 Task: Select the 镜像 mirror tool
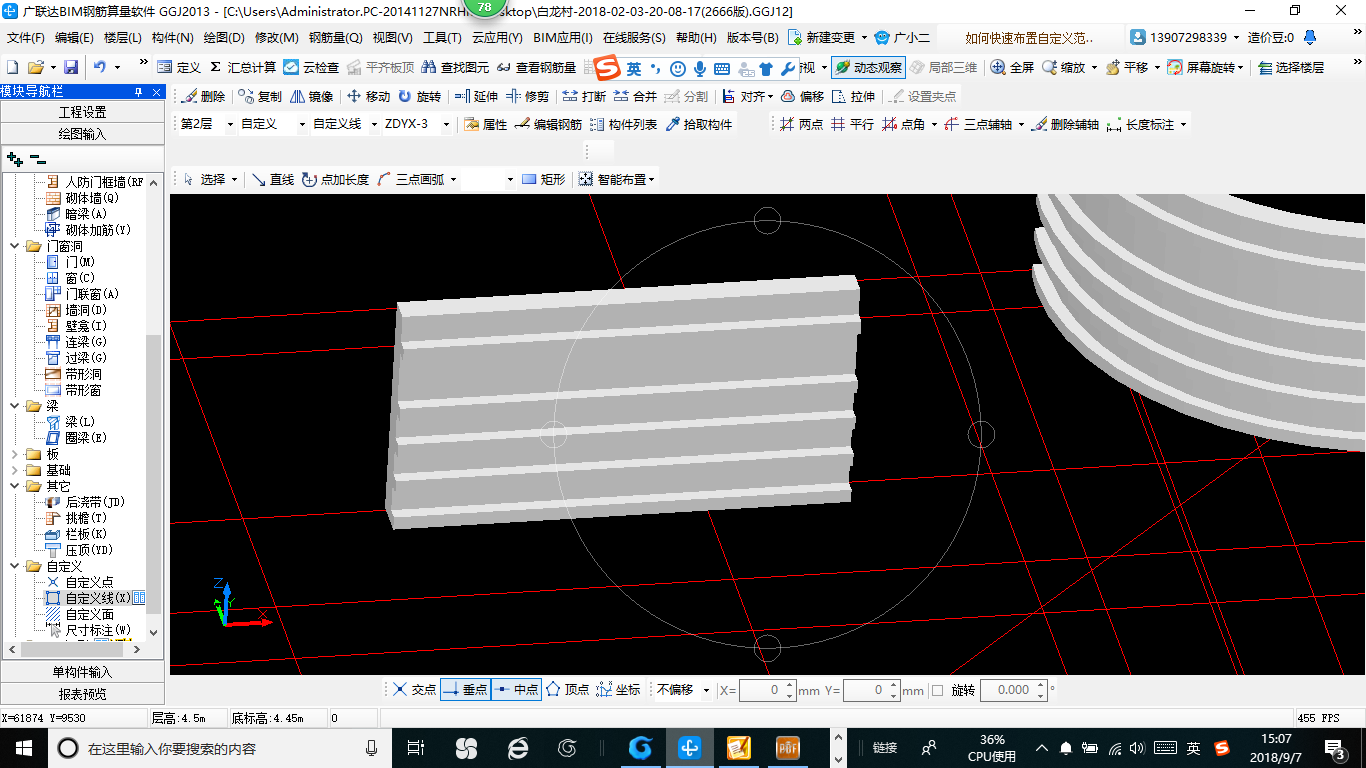[311, 97]
